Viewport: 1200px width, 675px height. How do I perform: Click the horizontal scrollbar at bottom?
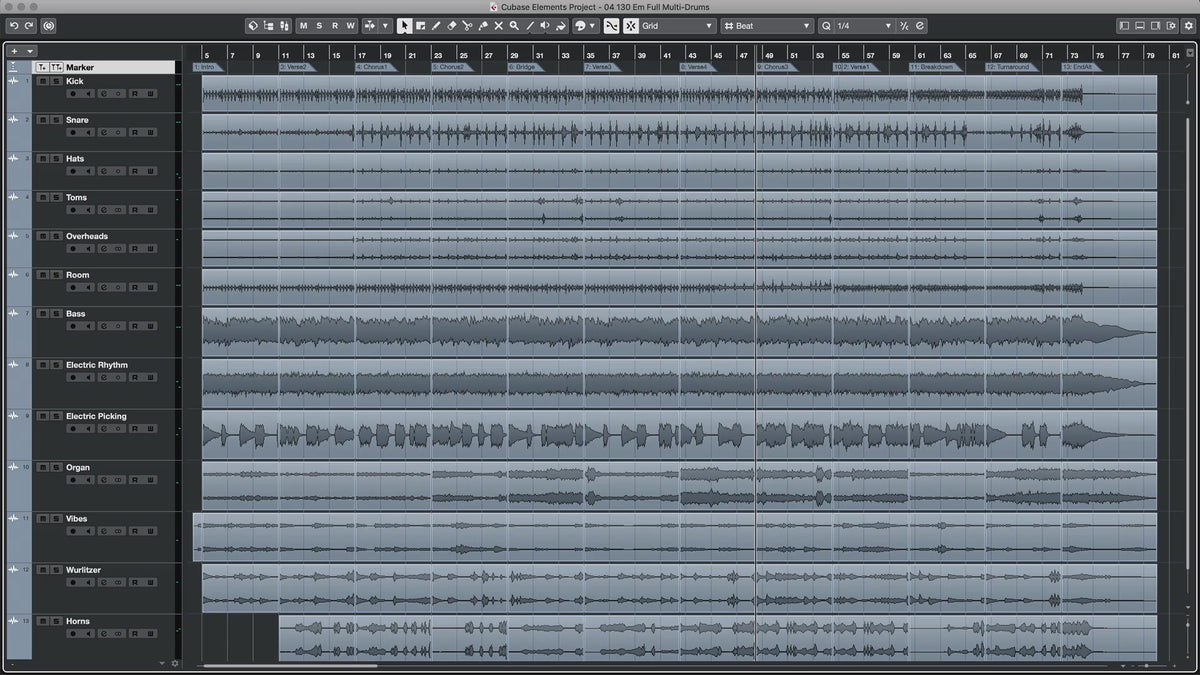290,665
